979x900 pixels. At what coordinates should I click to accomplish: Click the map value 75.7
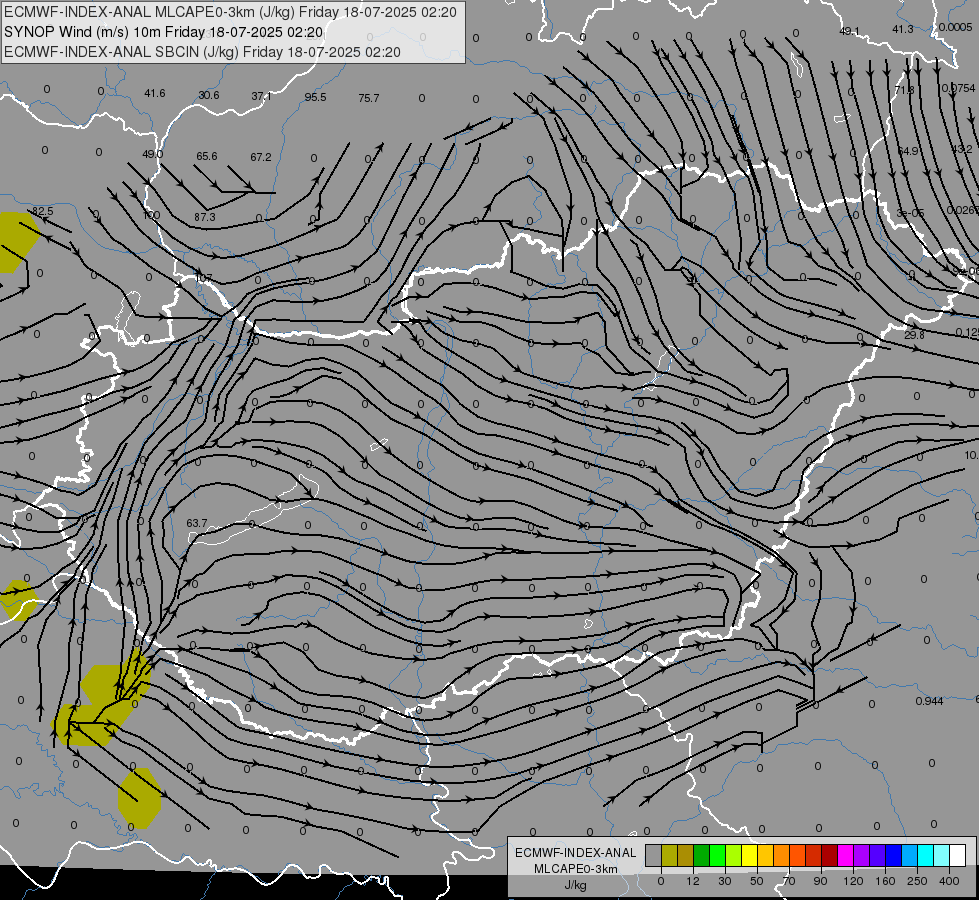coord(369,98)
